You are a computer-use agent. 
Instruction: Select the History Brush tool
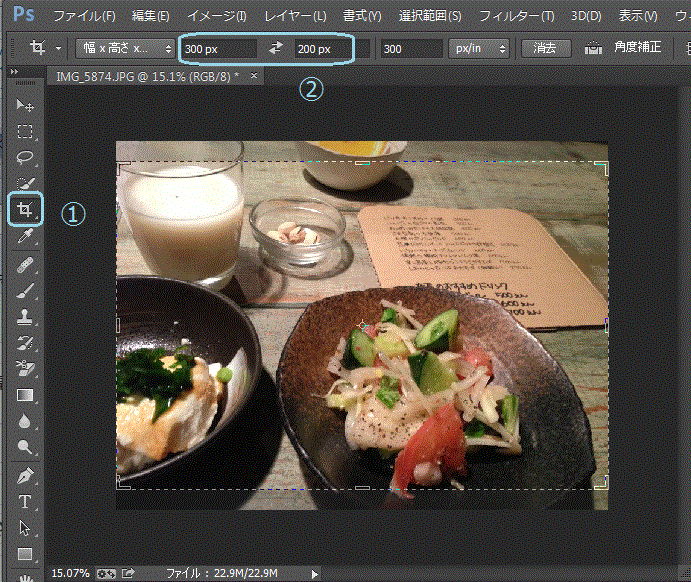tap(25, 342)
